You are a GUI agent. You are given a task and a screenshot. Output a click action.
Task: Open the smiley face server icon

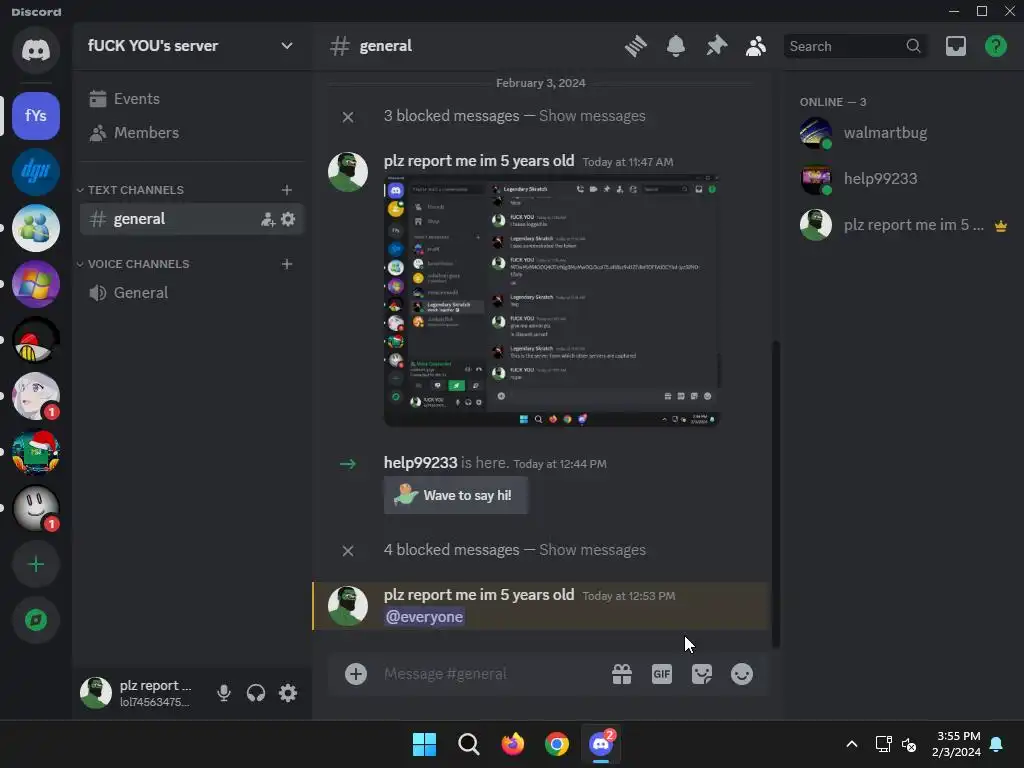click(x=36, y=509)
